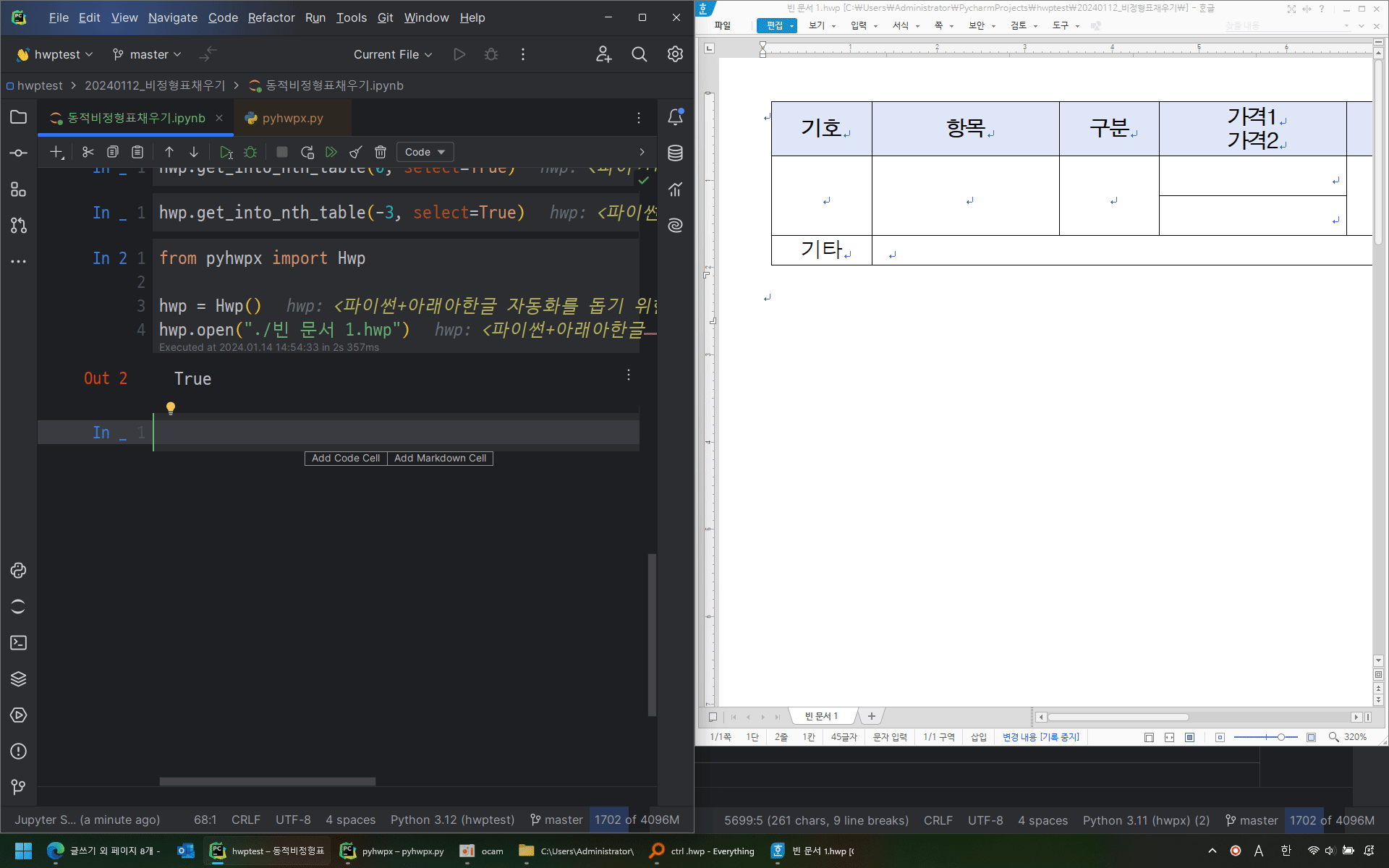Viewport: 1389px width, 868px height.
Task: Toggle the 삽입 insert mode indicator
Action: (978, 737)
